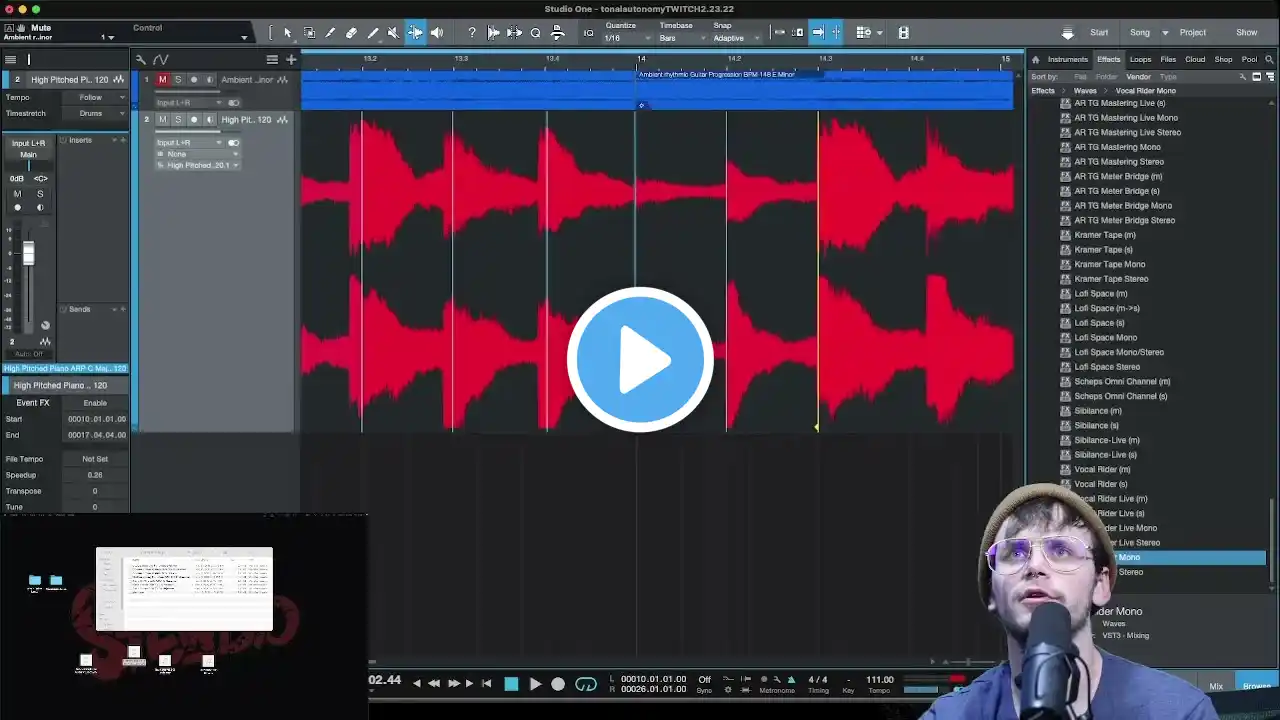Screen dimensions: 1280x720
Task: Select Scheps Omni Channel (m) effect
Action: (1122, 382)
